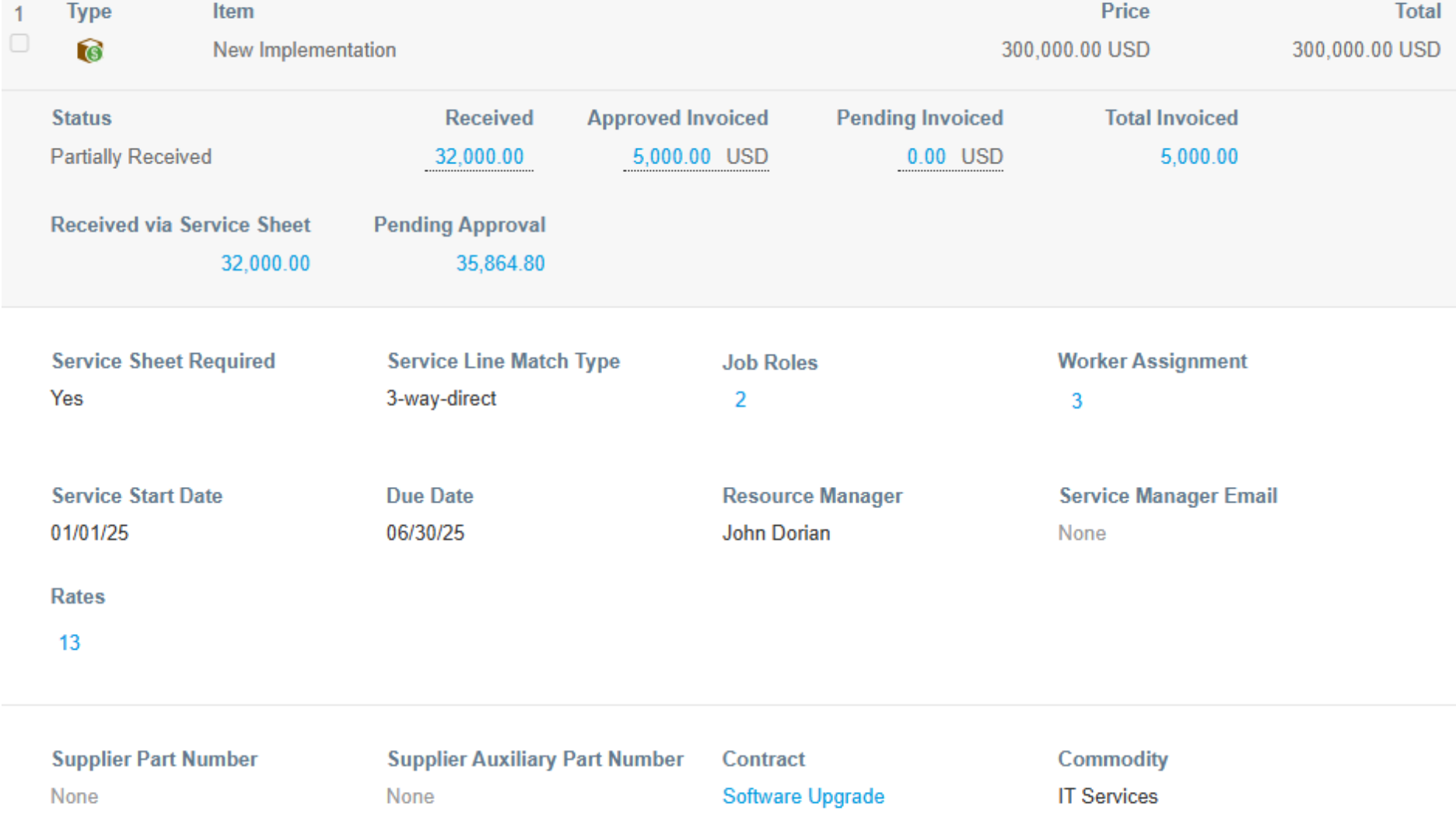Open Received via Service Sheet 32,000.00 link

click(x=265, y=263)
